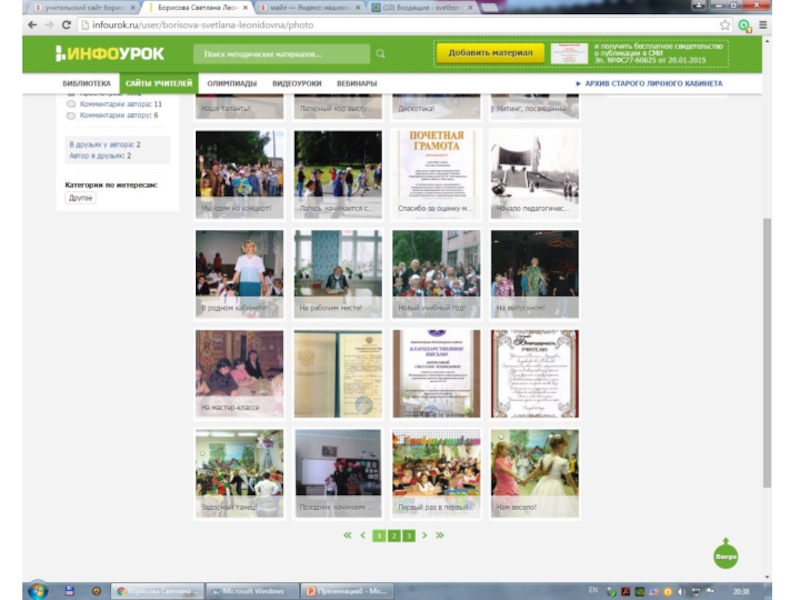Open photo Задорный танец!
The height and width of the screenshot is (600, 800).
coord(239,473)
